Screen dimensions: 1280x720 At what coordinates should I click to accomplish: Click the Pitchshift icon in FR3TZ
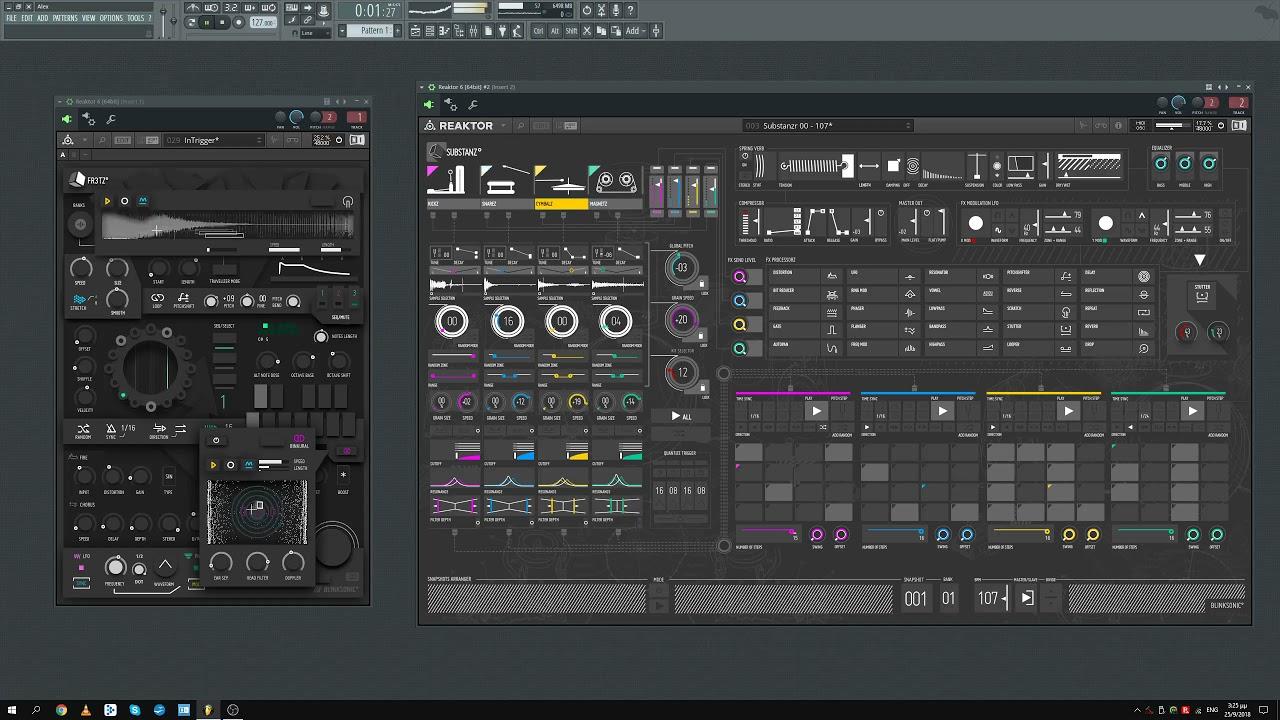point(184,299)
